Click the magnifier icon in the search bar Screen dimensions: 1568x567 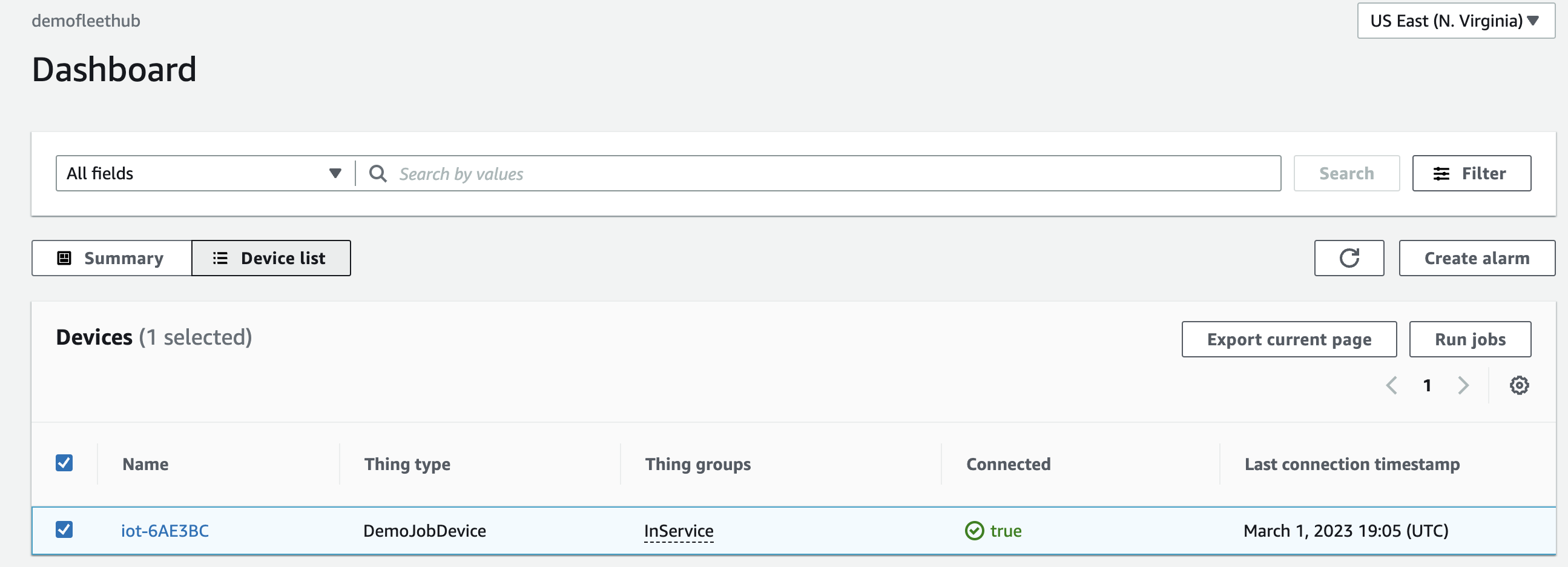point(377,173)
